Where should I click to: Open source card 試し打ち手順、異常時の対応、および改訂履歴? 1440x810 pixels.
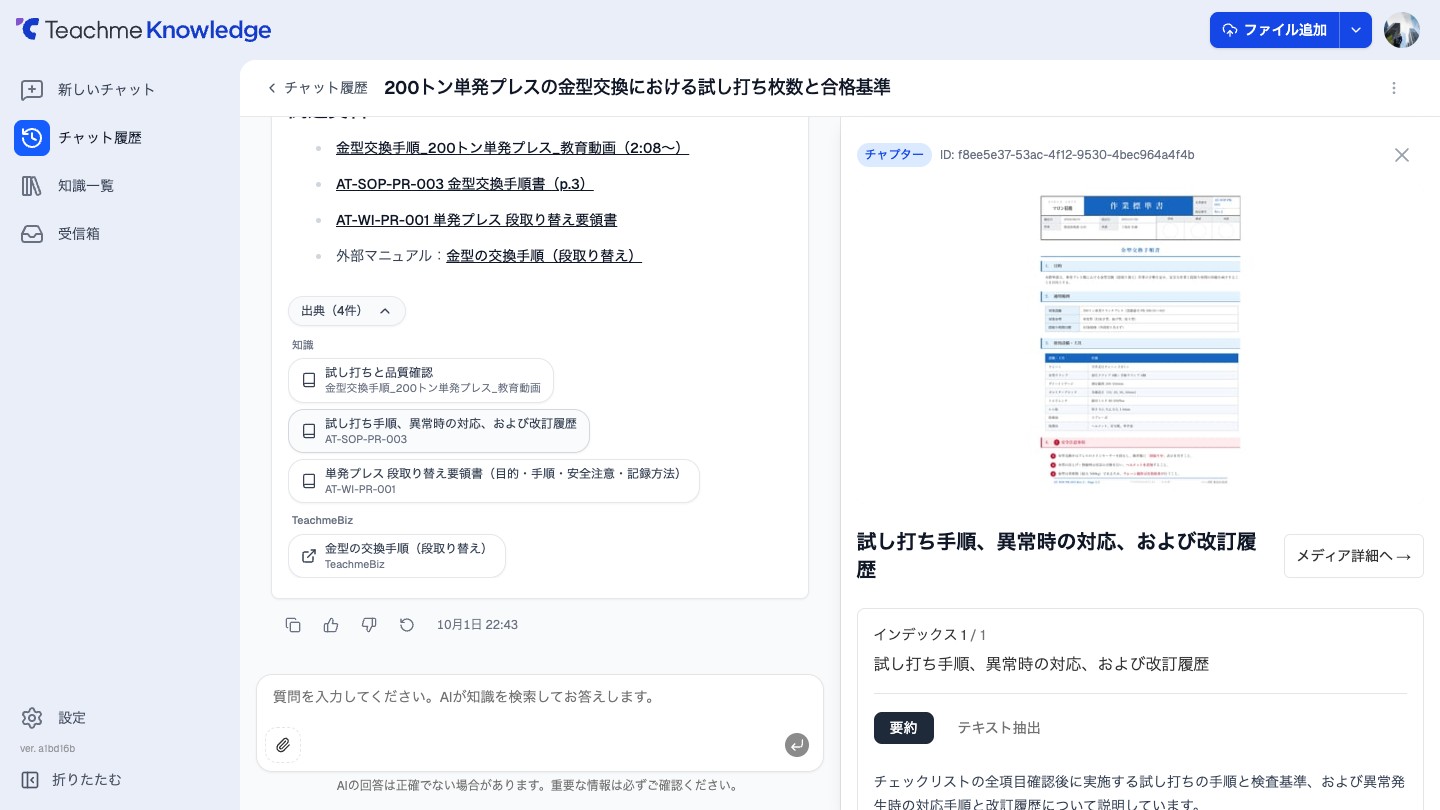click(439, 431)
